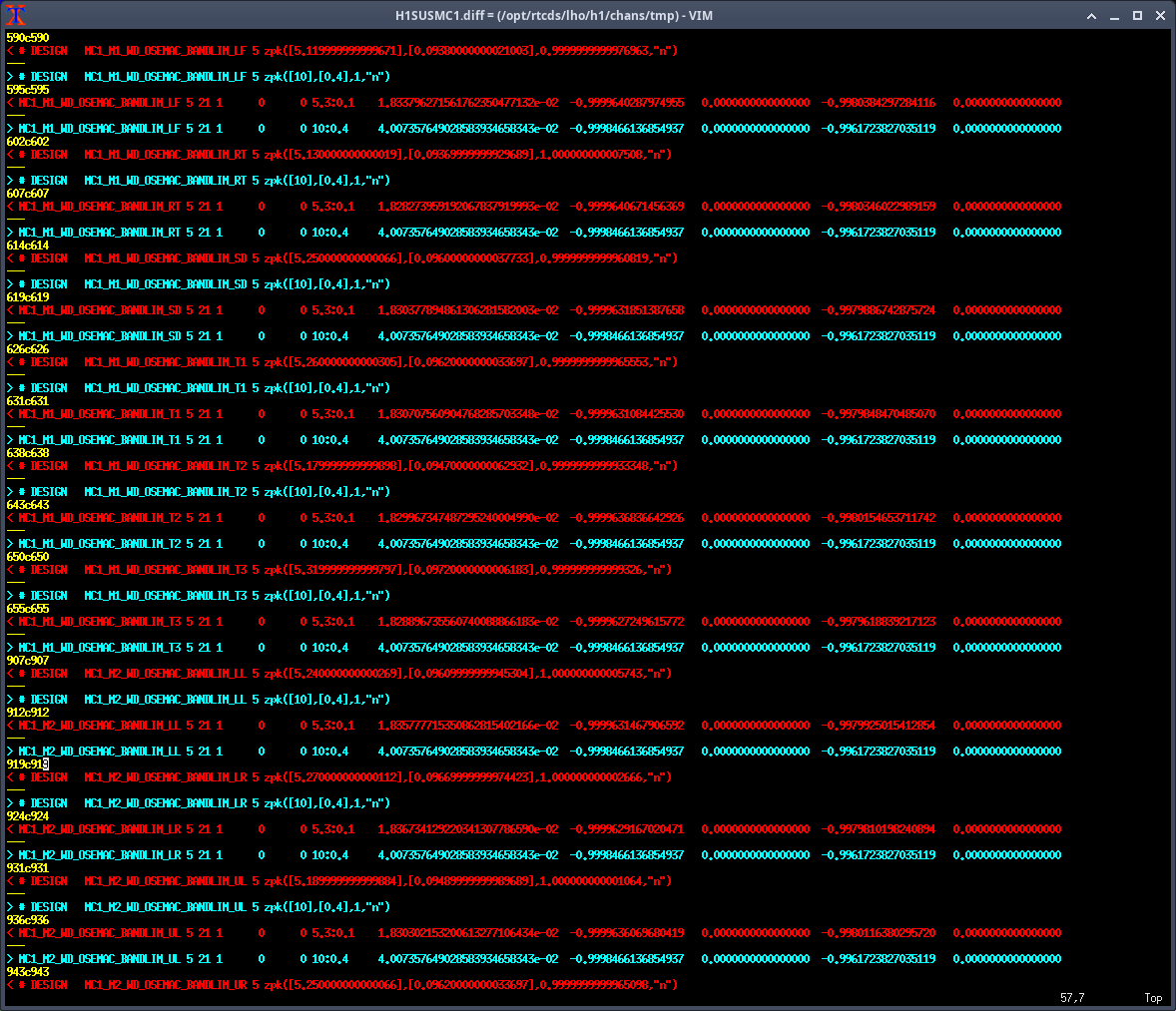This screenshot has height=1011, width=1176.
Task: Click the 602c602 diff hunk marker
Action: point(28,142)
